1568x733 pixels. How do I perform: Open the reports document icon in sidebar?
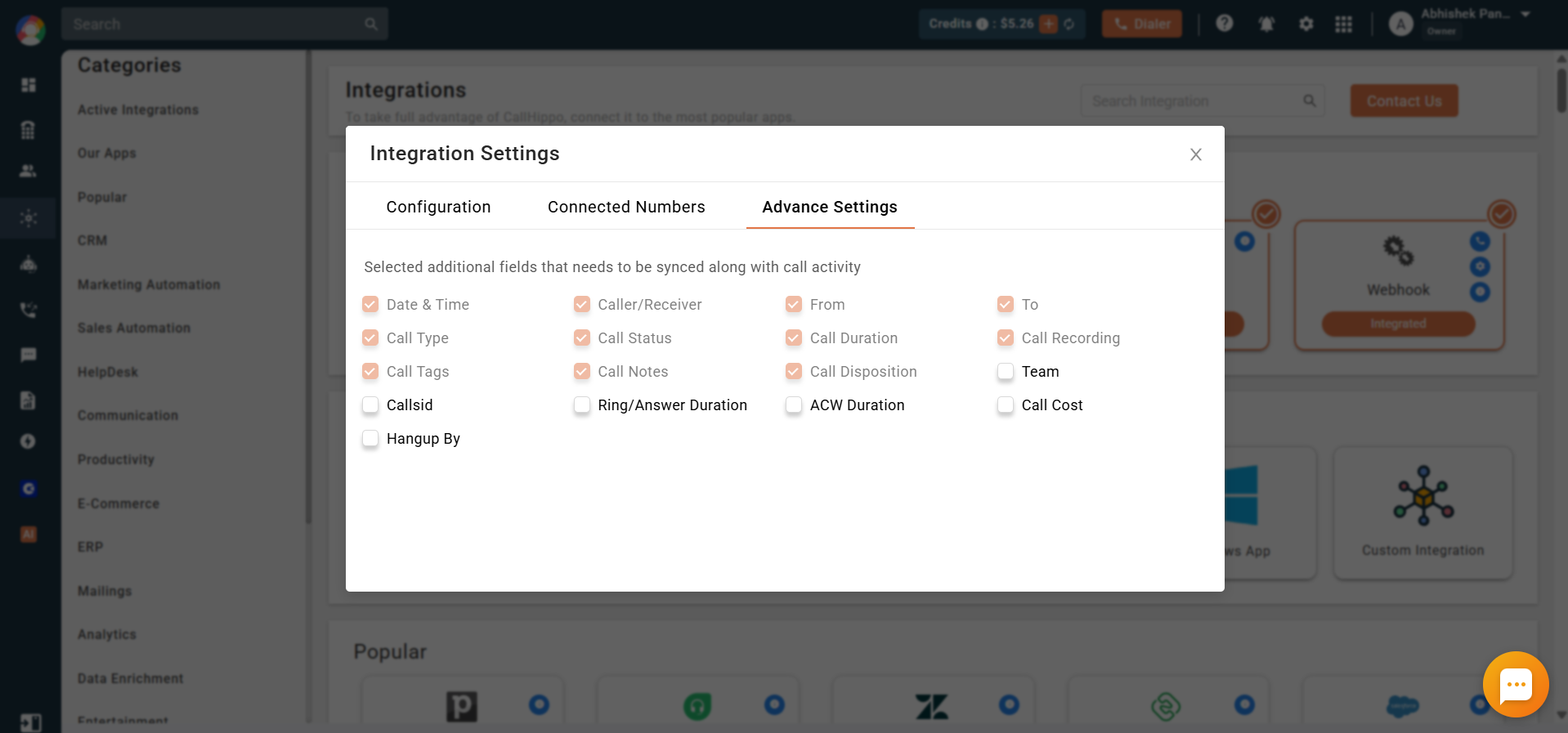29,400
